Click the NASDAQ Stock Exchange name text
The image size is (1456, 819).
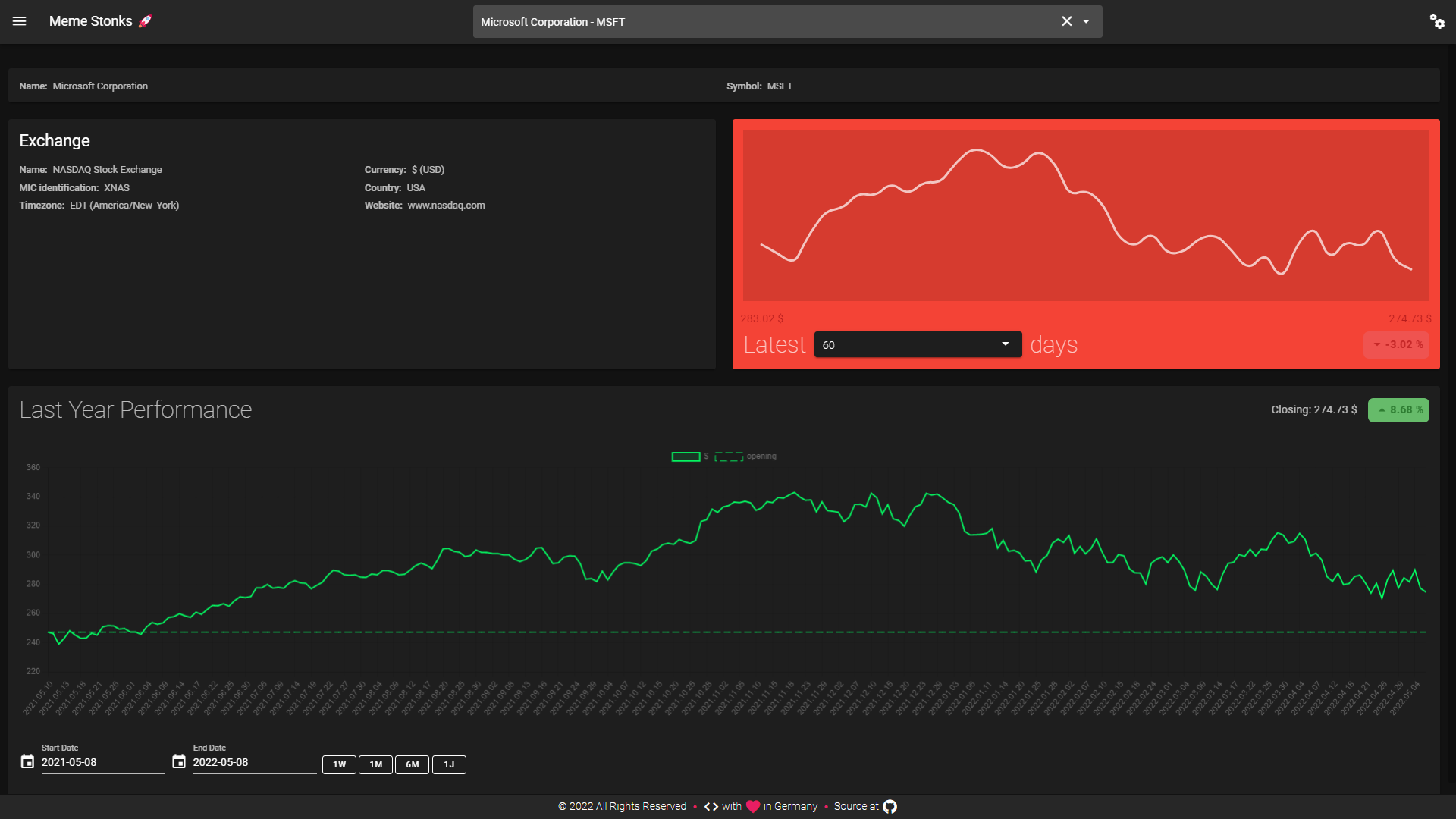[107, 170]
